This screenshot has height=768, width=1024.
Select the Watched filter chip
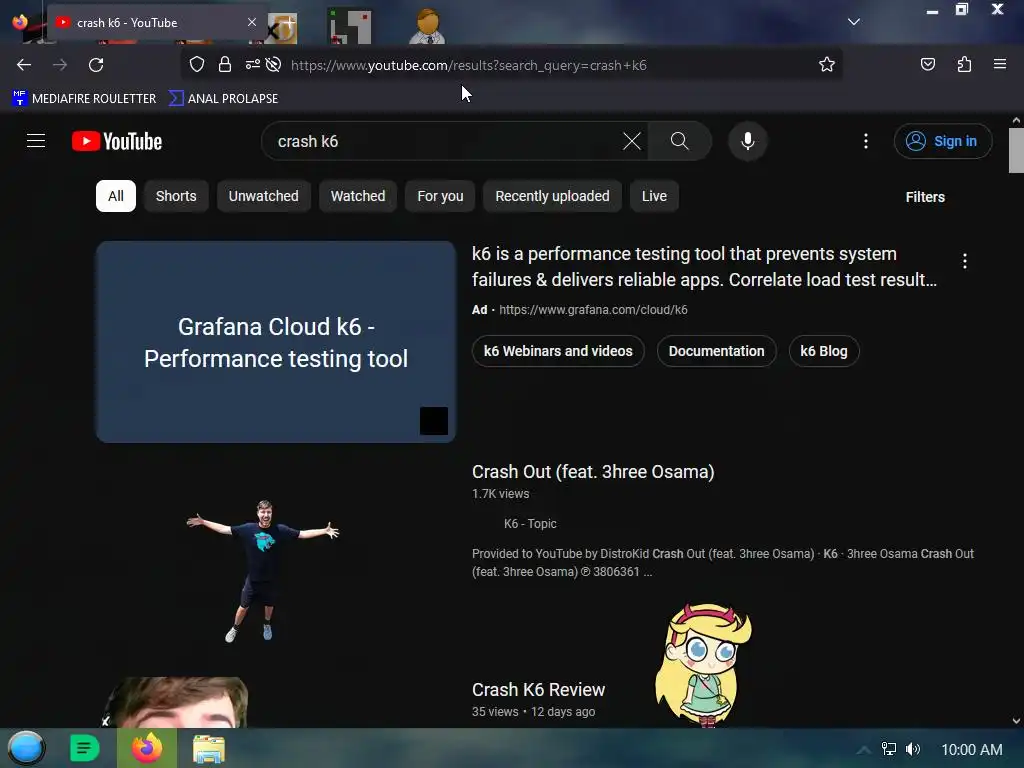click(x=358, y=196)
